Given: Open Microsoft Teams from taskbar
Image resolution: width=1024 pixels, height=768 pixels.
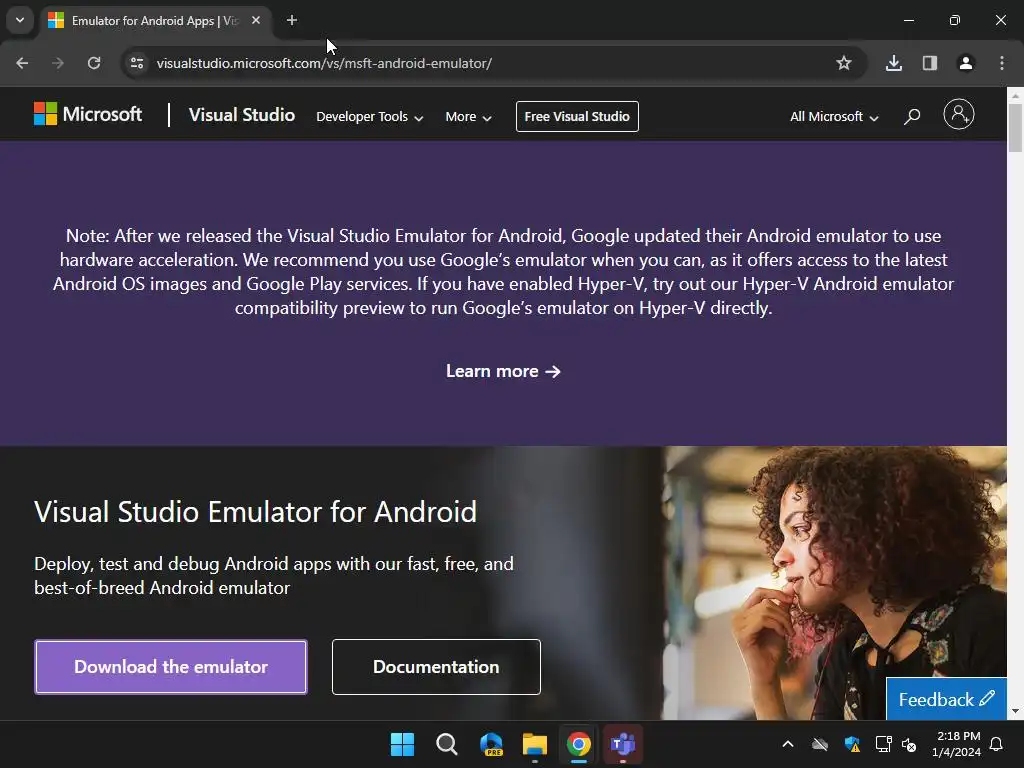Looking at the screenshot, I should pyautogui.click(x=622, y=744).
